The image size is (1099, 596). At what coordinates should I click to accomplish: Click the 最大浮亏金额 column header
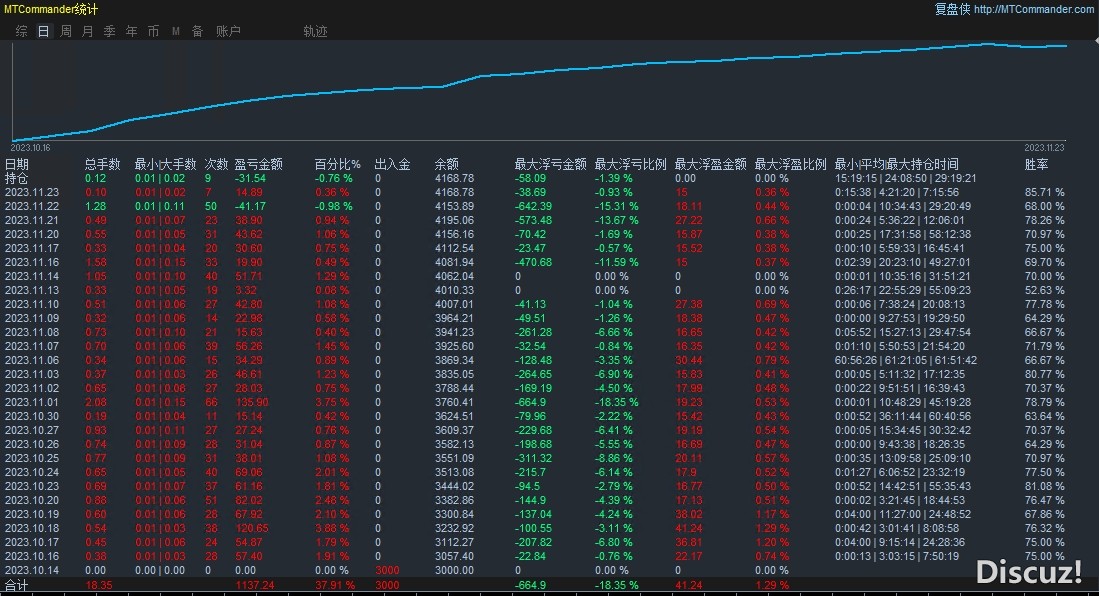click(550, 164)
